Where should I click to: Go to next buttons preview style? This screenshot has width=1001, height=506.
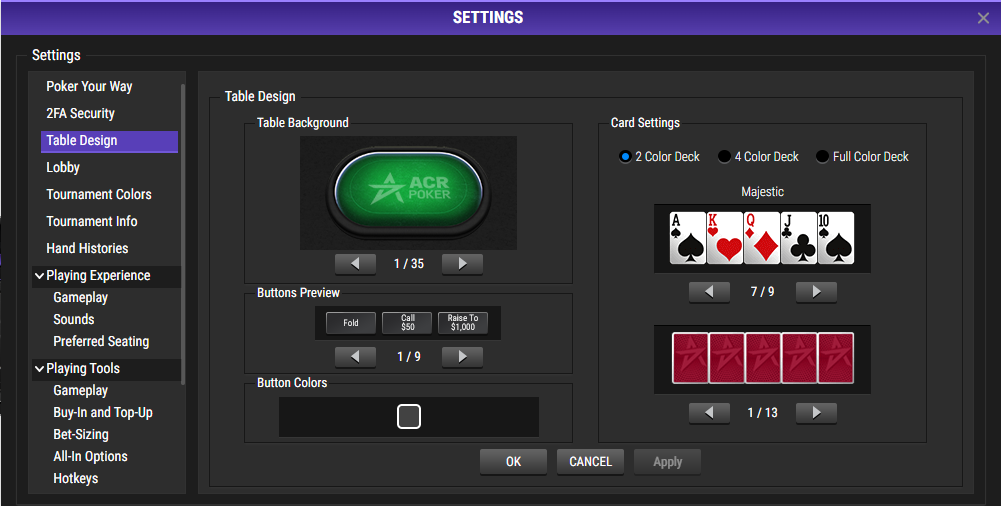pyautogui.click(x=462, y=357)
